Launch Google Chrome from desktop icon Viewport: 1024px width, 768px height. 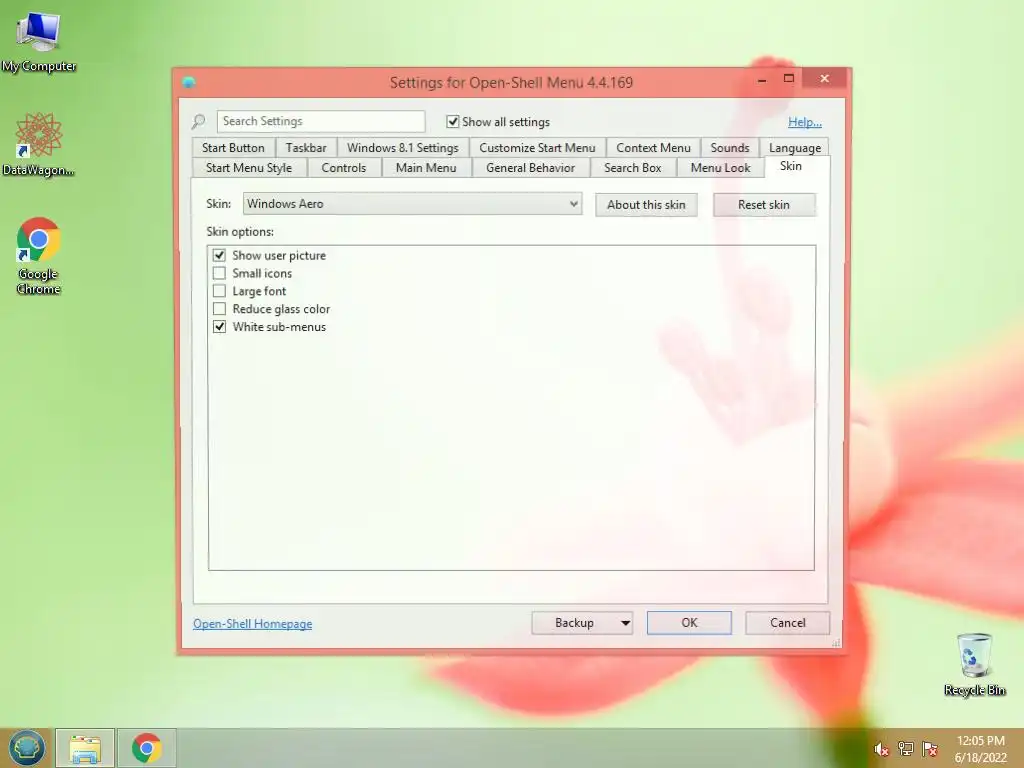coord(38,255)
